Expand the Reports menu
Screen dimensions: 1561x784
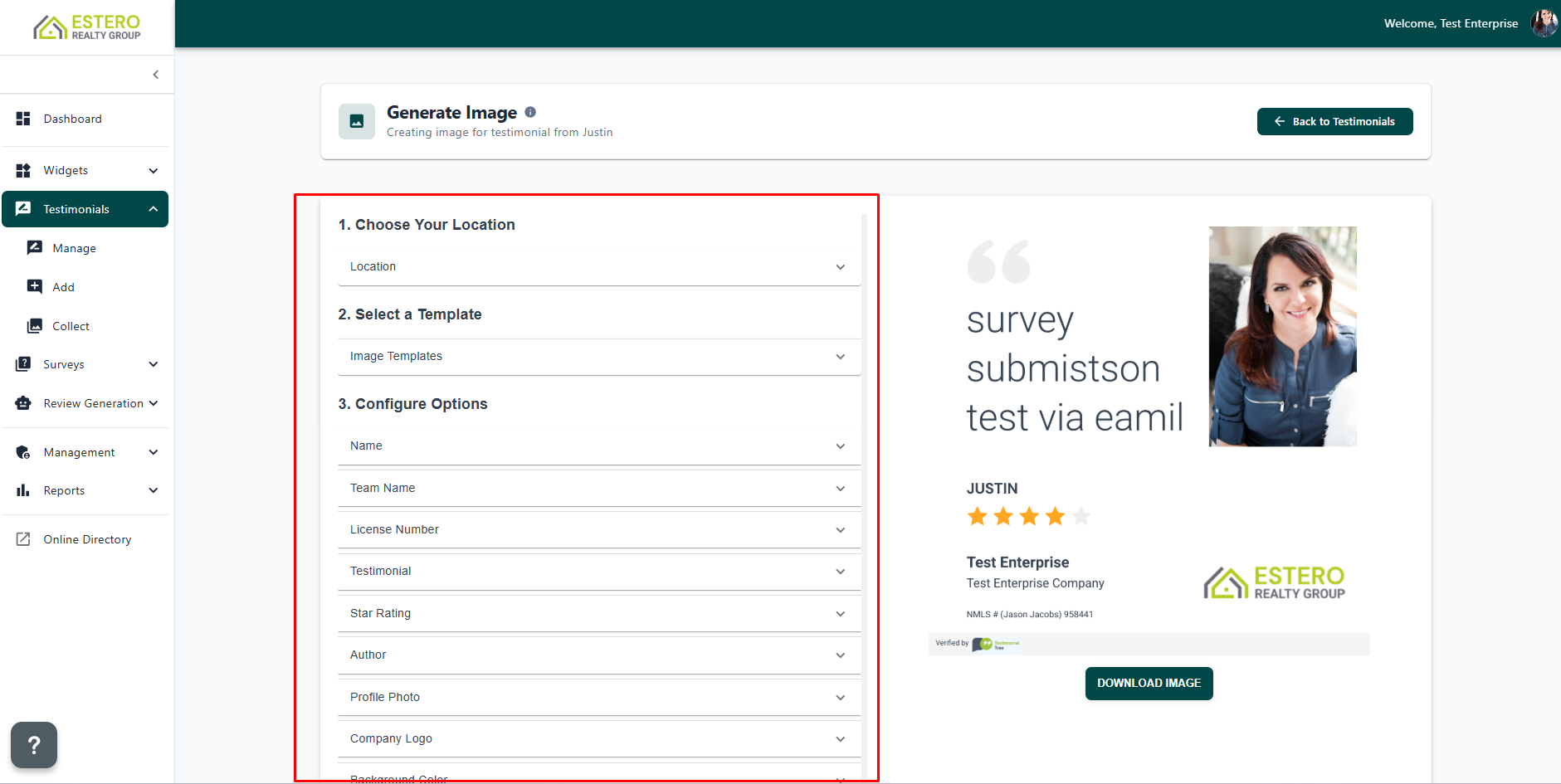[x=85, y=490]
